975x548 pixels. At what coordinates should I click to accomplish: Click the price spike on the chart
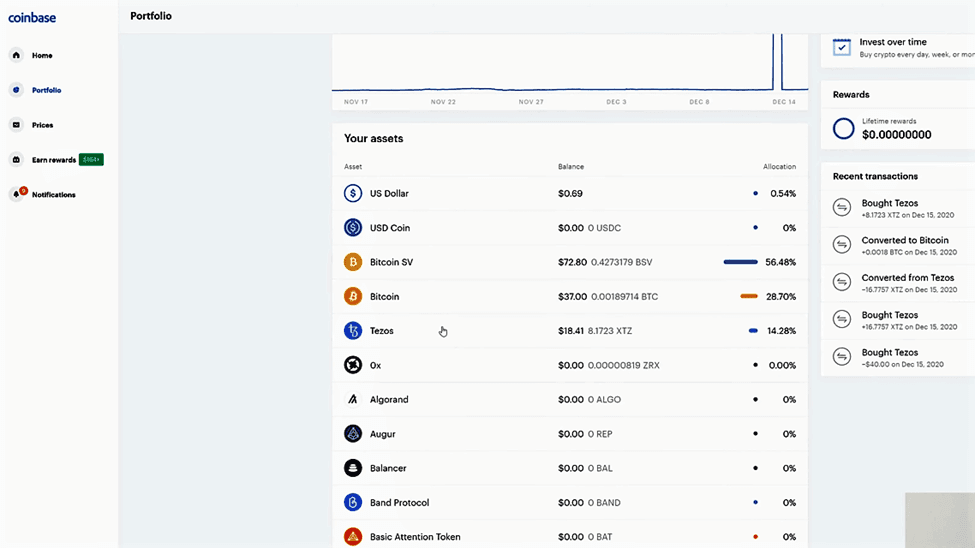pyautogui.click(x=777, y=62)
